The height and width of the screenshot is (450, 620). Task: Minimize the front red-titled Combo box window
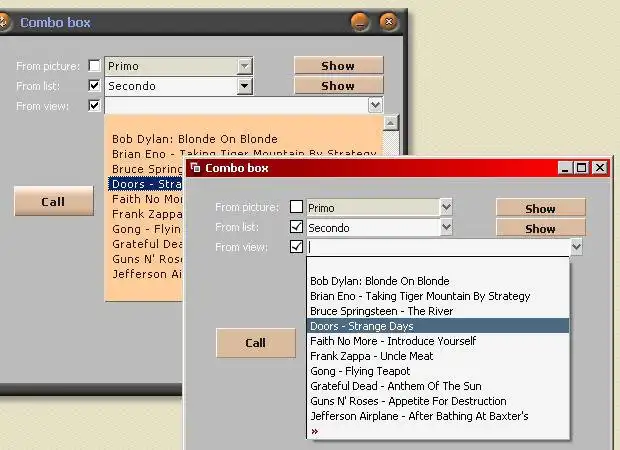click(x=565, y=168)
